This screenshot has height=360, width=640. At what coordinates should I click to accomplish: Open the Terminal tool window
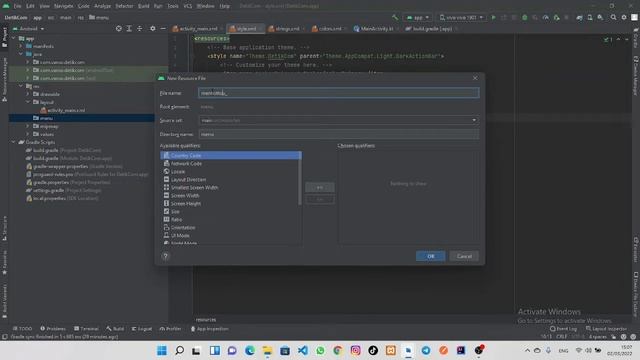tap(86, 329)
